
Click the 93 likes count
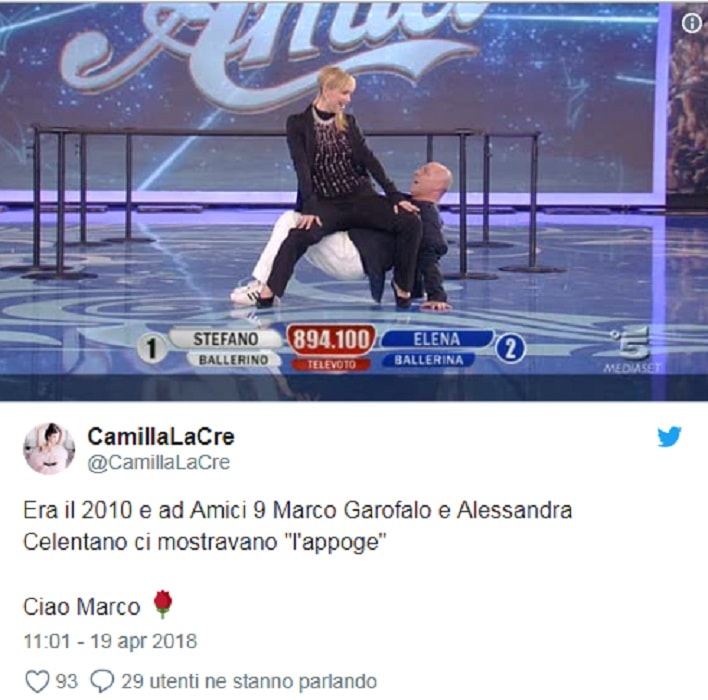pyautogui.click(x=66, y=681)
